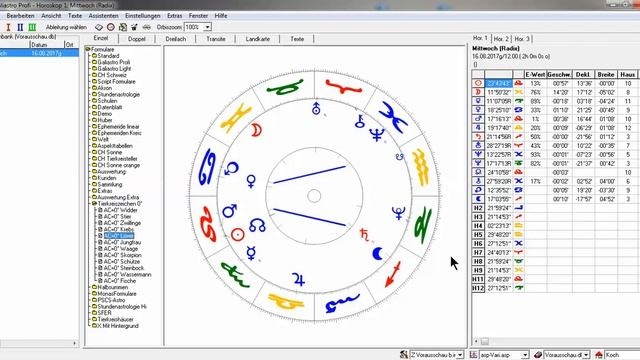Switch to the Landkarte tab
Viewport: 640px width, 360px height.
258,39
